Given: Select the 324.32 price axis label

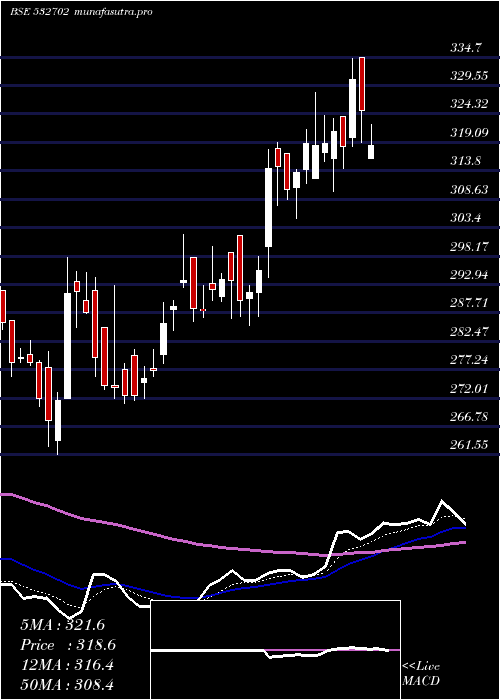Looking at the screenshot, I should tap(469, 104).
